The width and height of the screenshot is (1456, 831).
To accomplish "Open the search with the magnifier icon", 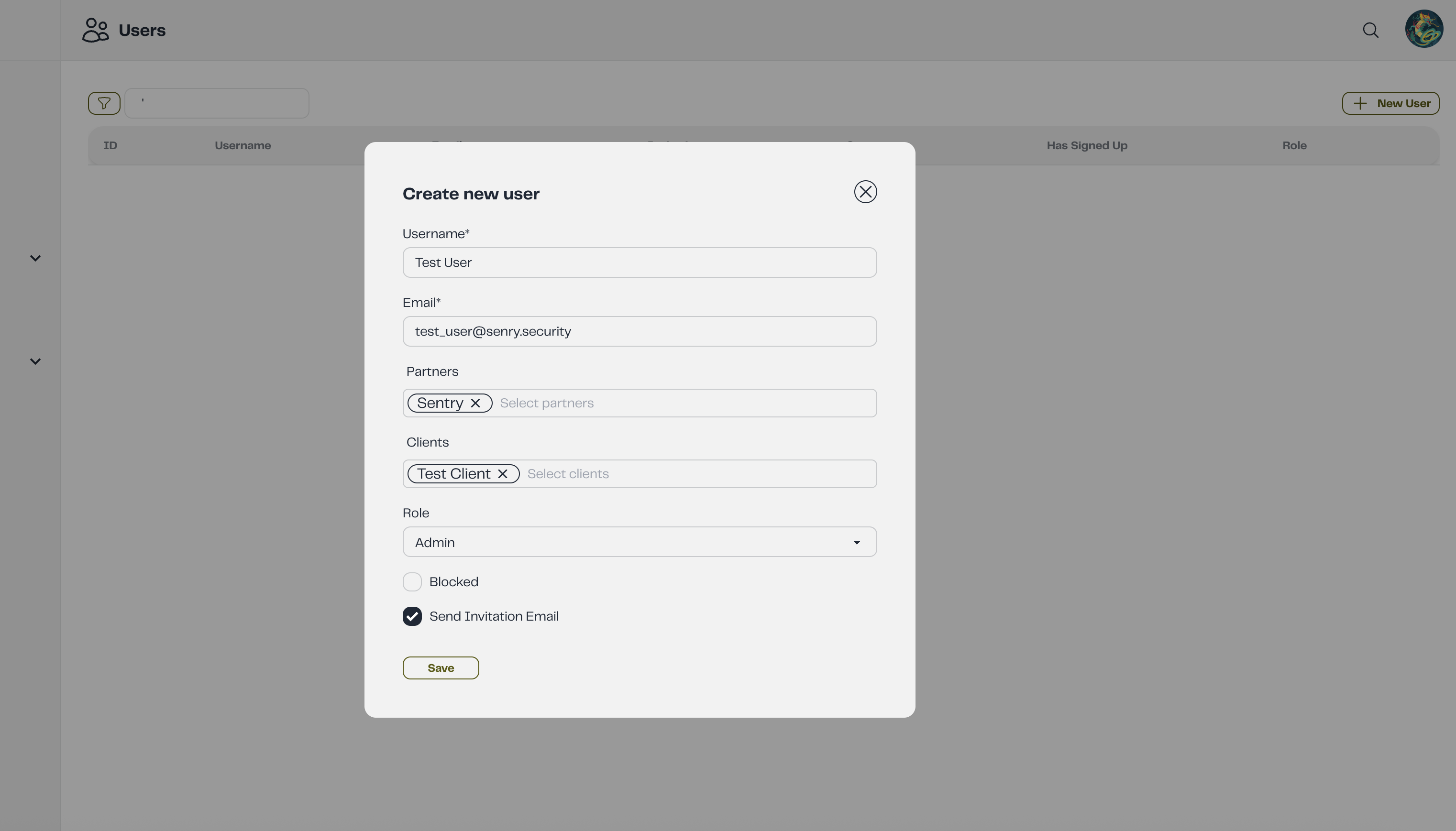I will click(1370, 30).
